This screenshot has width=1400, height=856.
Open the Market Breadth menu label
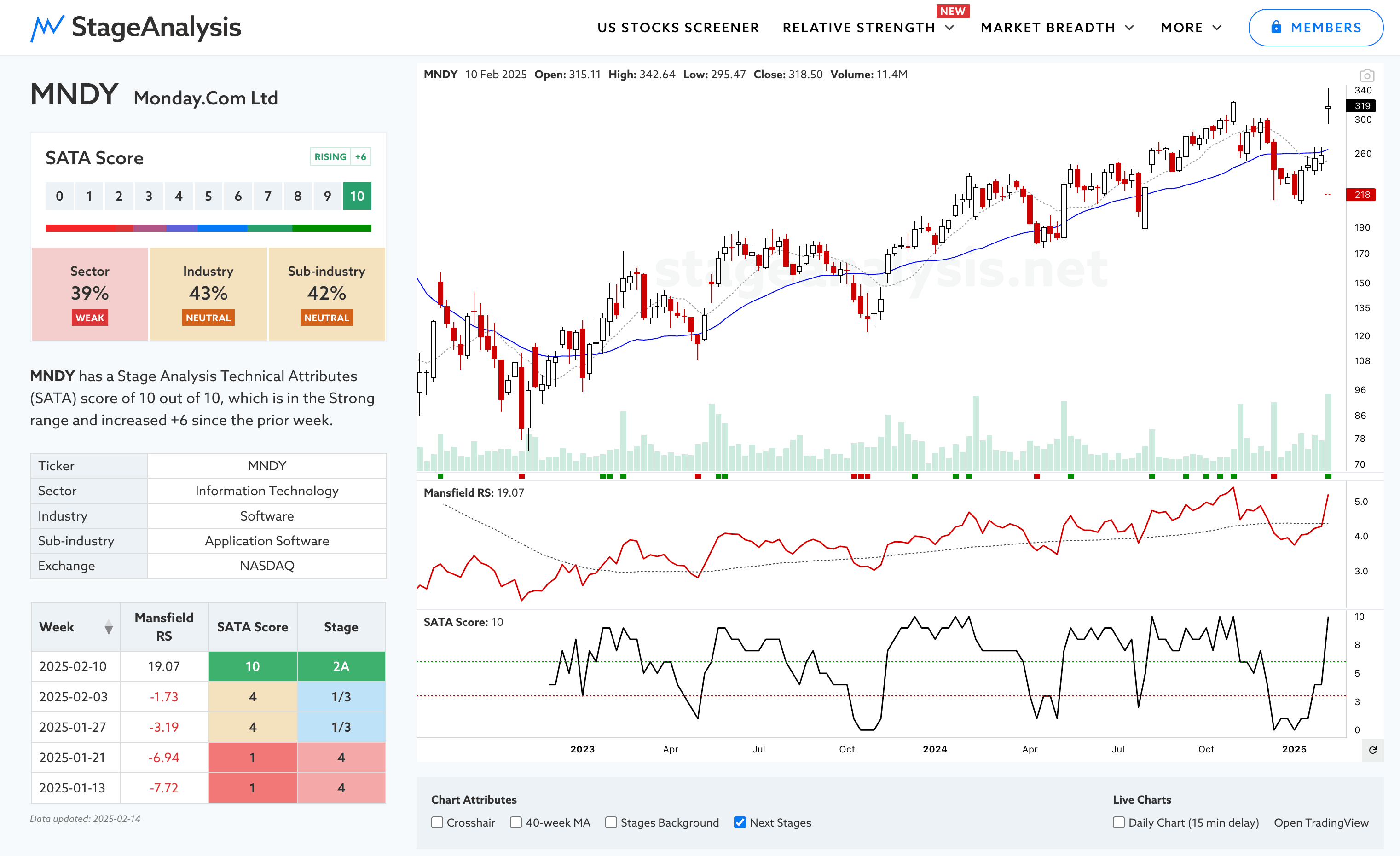click(1048, 28)
